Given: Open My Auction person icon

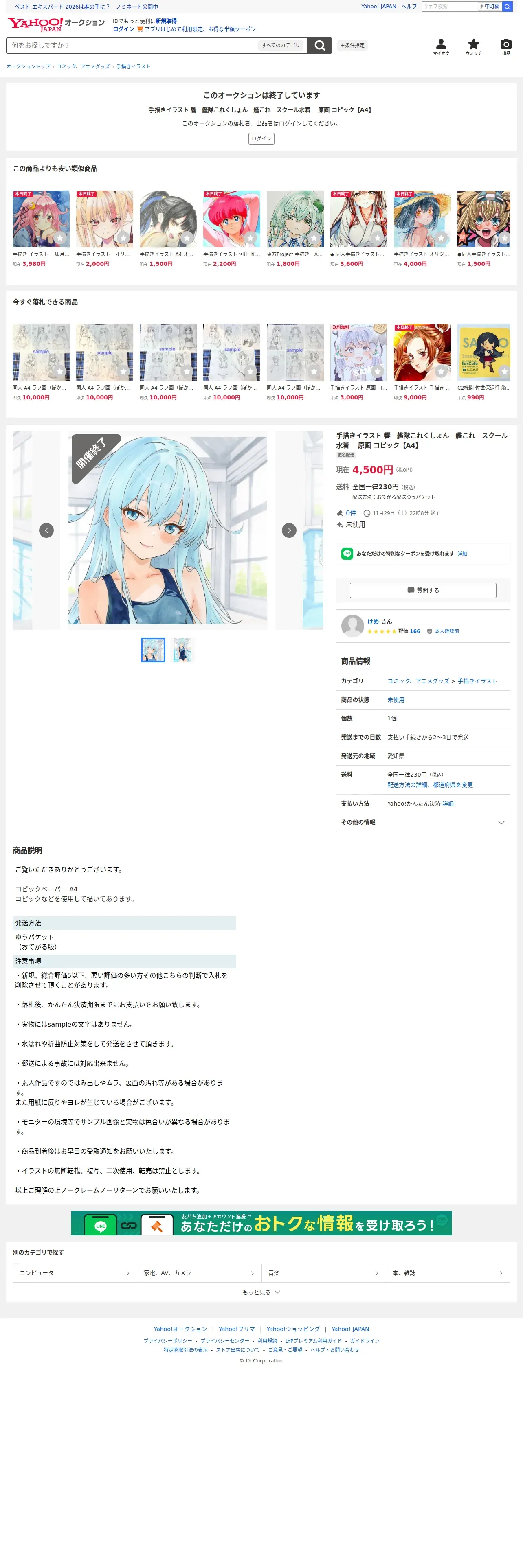Looking at the screenshot, I should [x=441, y=47].
